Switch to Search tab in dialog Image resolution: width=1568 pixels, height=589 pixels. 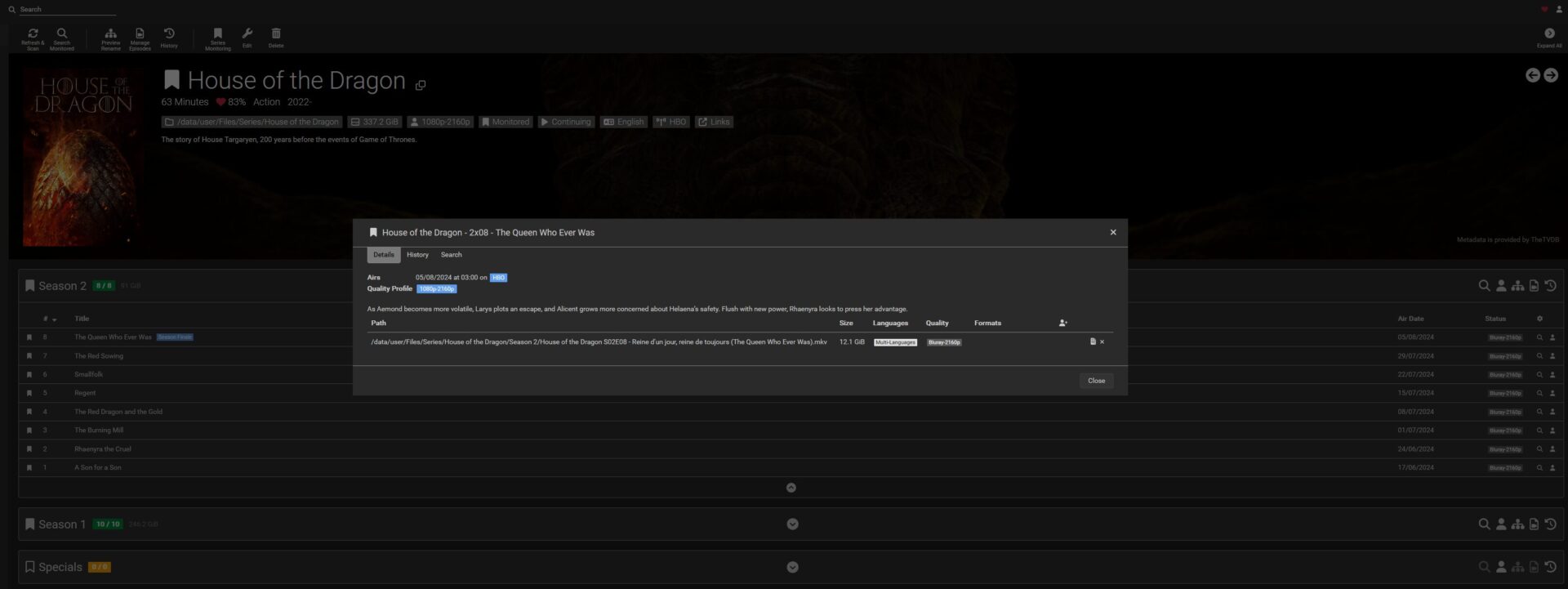[452, 255]
